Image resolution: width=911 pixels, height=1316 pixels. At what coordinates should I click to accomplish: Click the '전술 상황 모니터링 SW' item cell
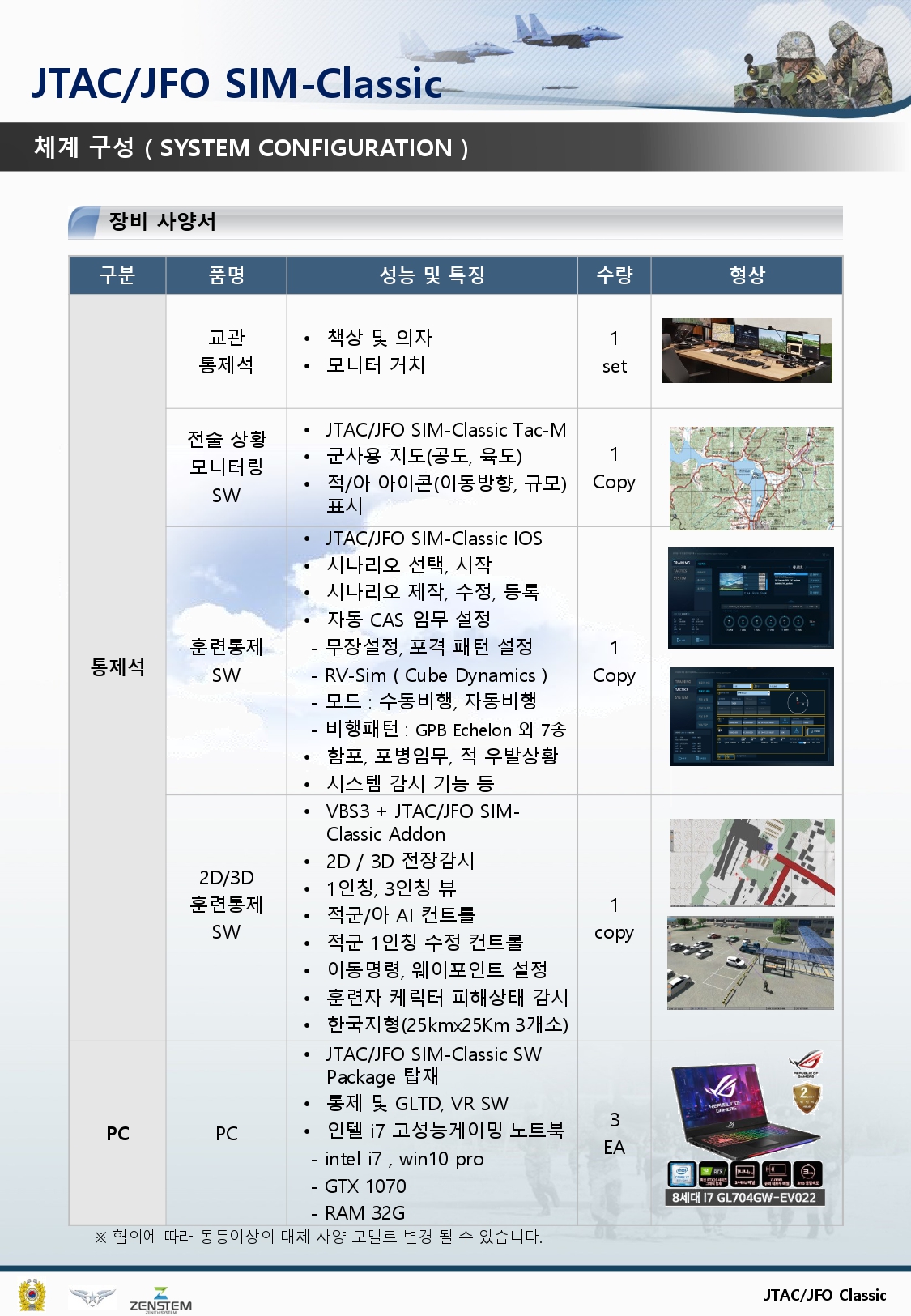pos(226,467)
